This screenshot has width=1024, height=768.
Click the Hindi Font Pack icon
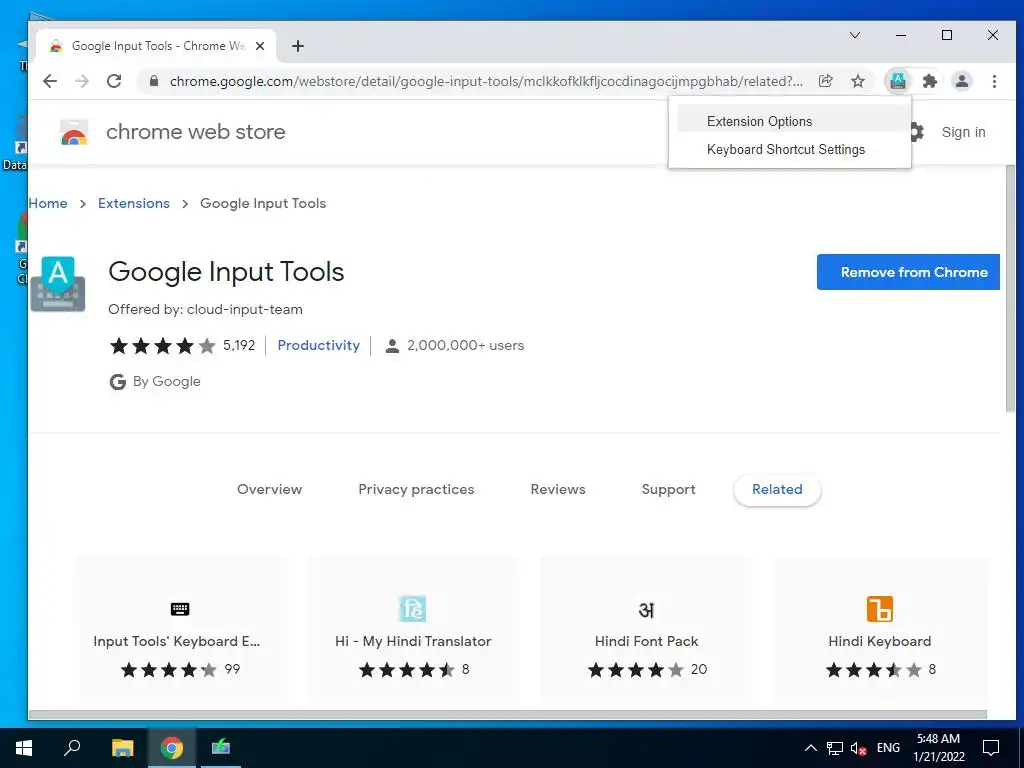(x=646, y=610)
